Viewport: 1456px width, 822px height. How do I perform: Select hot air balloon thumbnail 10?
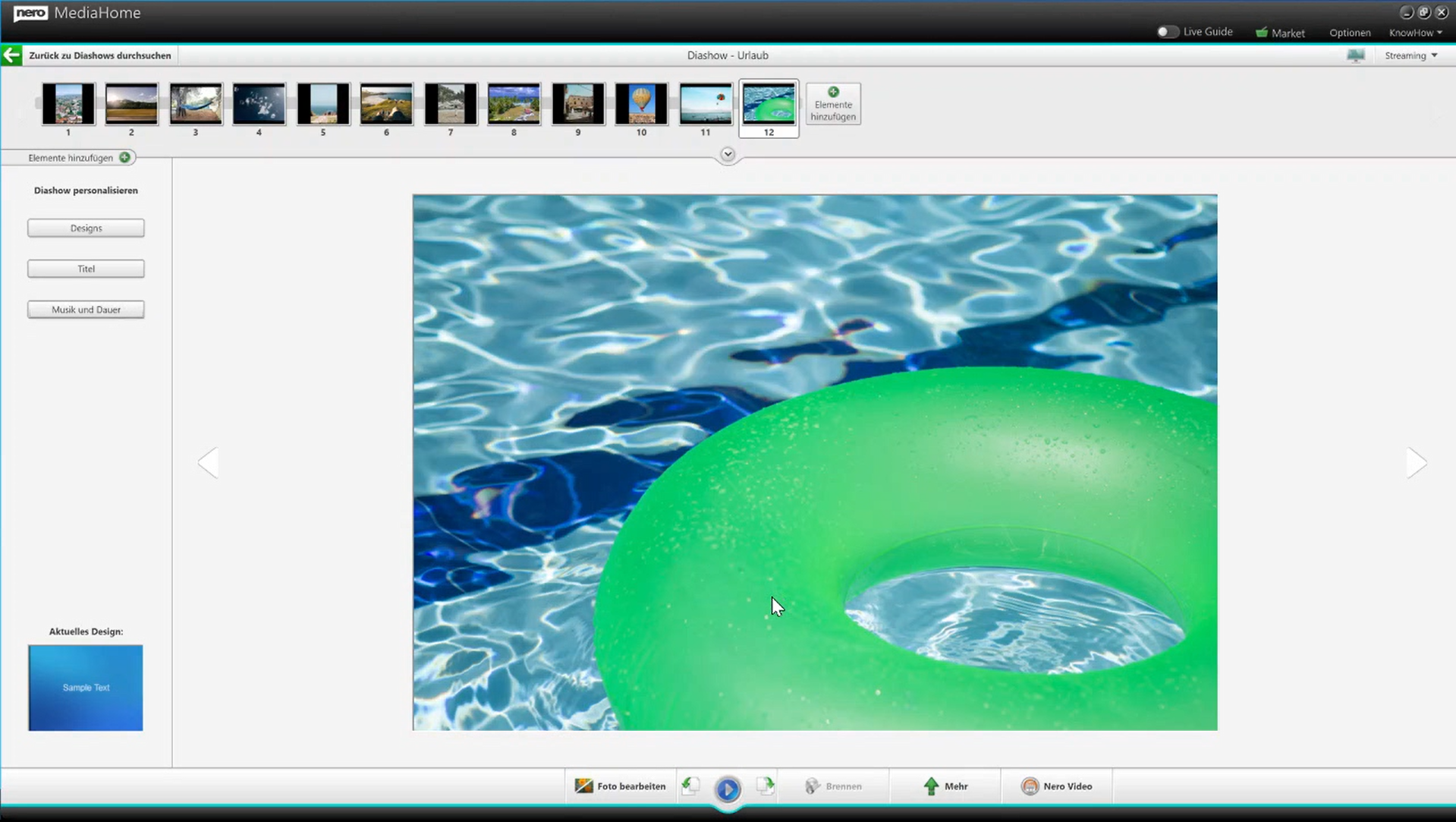641,103
